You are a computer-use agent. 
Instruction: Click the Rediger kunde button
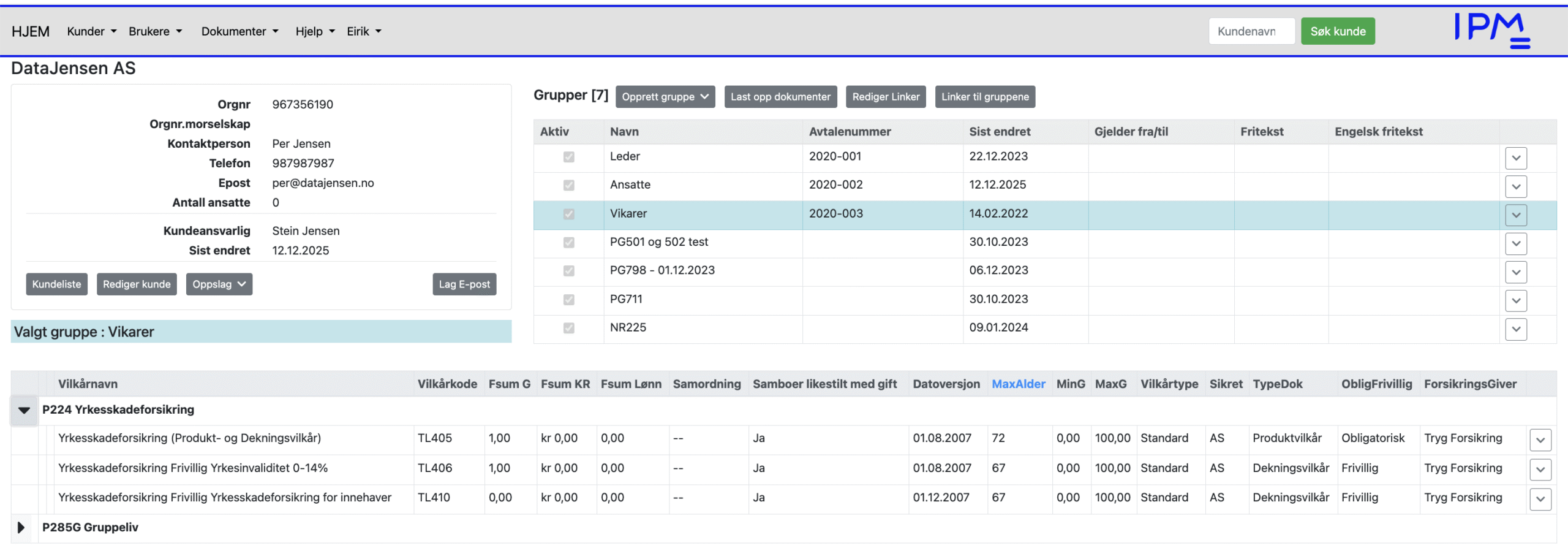pos(137,284)
